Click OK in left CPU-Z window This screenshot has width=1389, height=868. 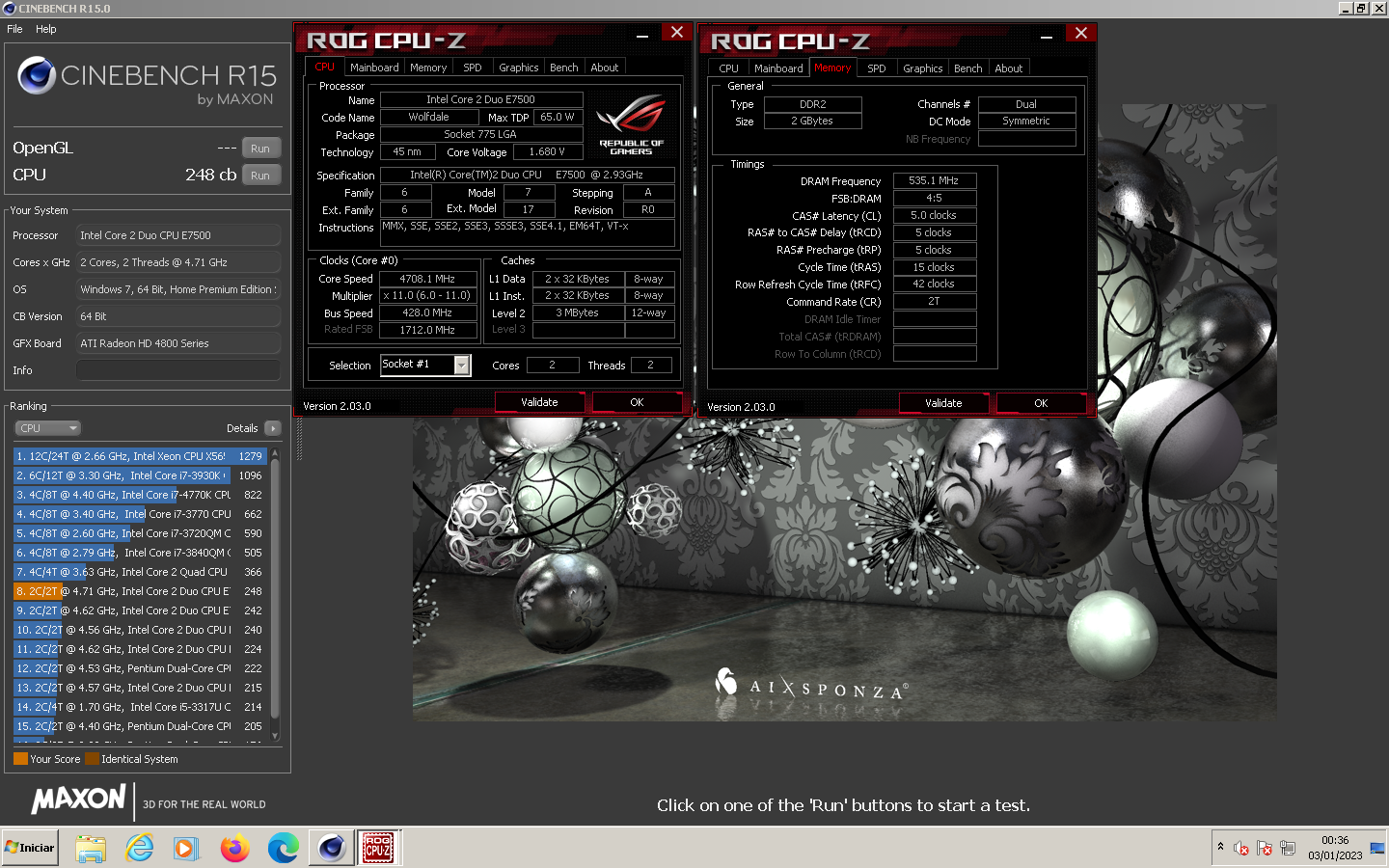(x=637, y=402)
